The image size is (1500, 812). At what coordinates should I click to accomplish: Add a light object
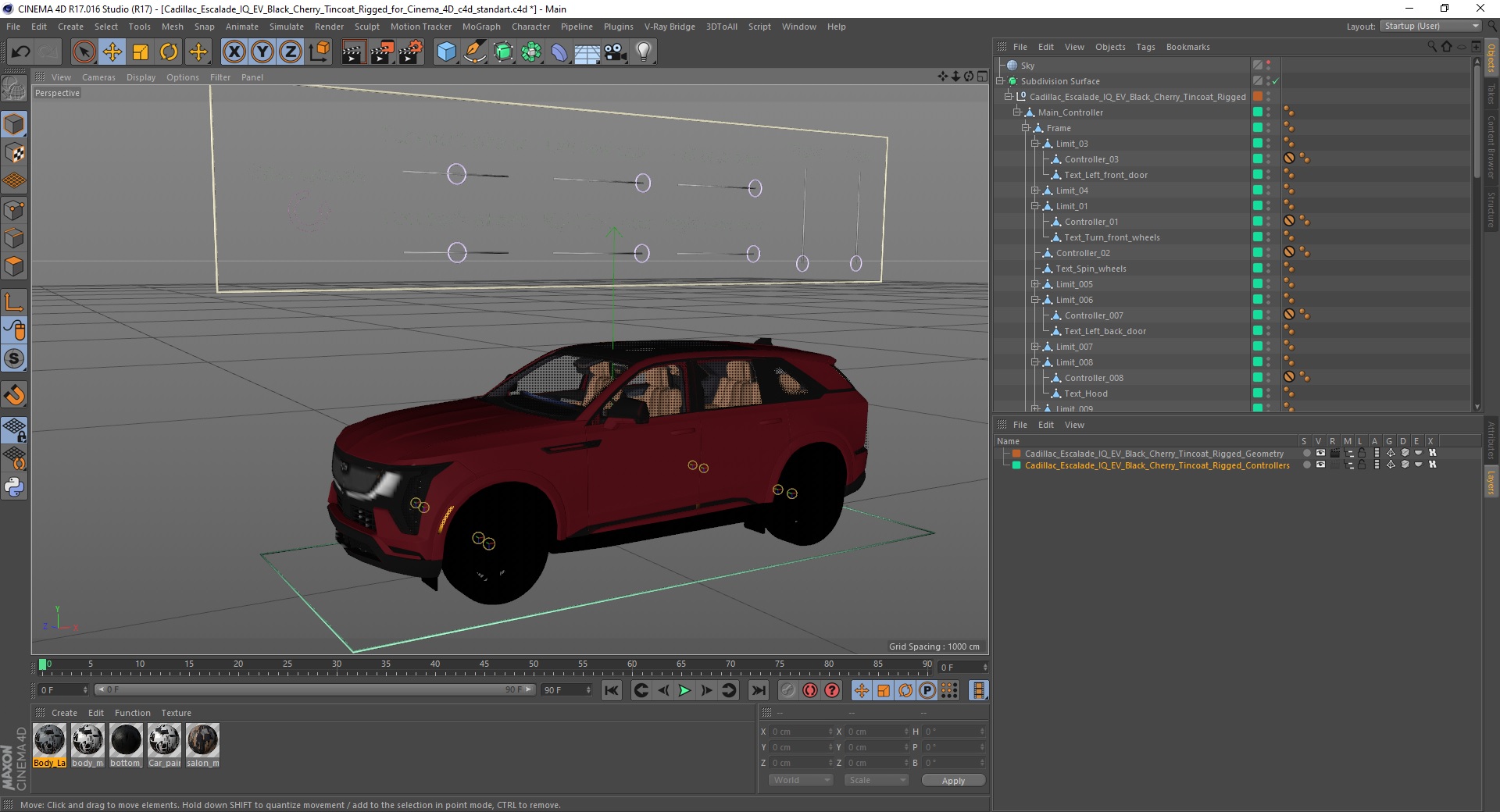(644, 52)
